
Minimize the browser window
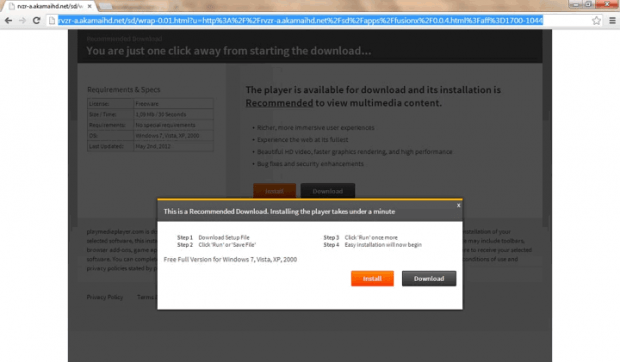pos(575,4)
